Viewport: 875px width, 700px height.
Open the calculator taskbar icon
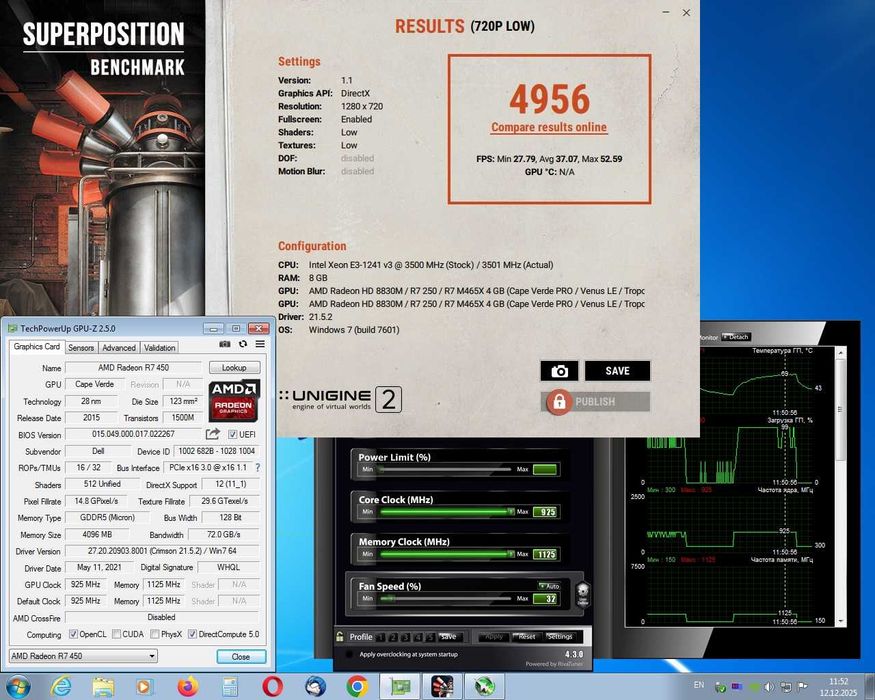[230, 687]
